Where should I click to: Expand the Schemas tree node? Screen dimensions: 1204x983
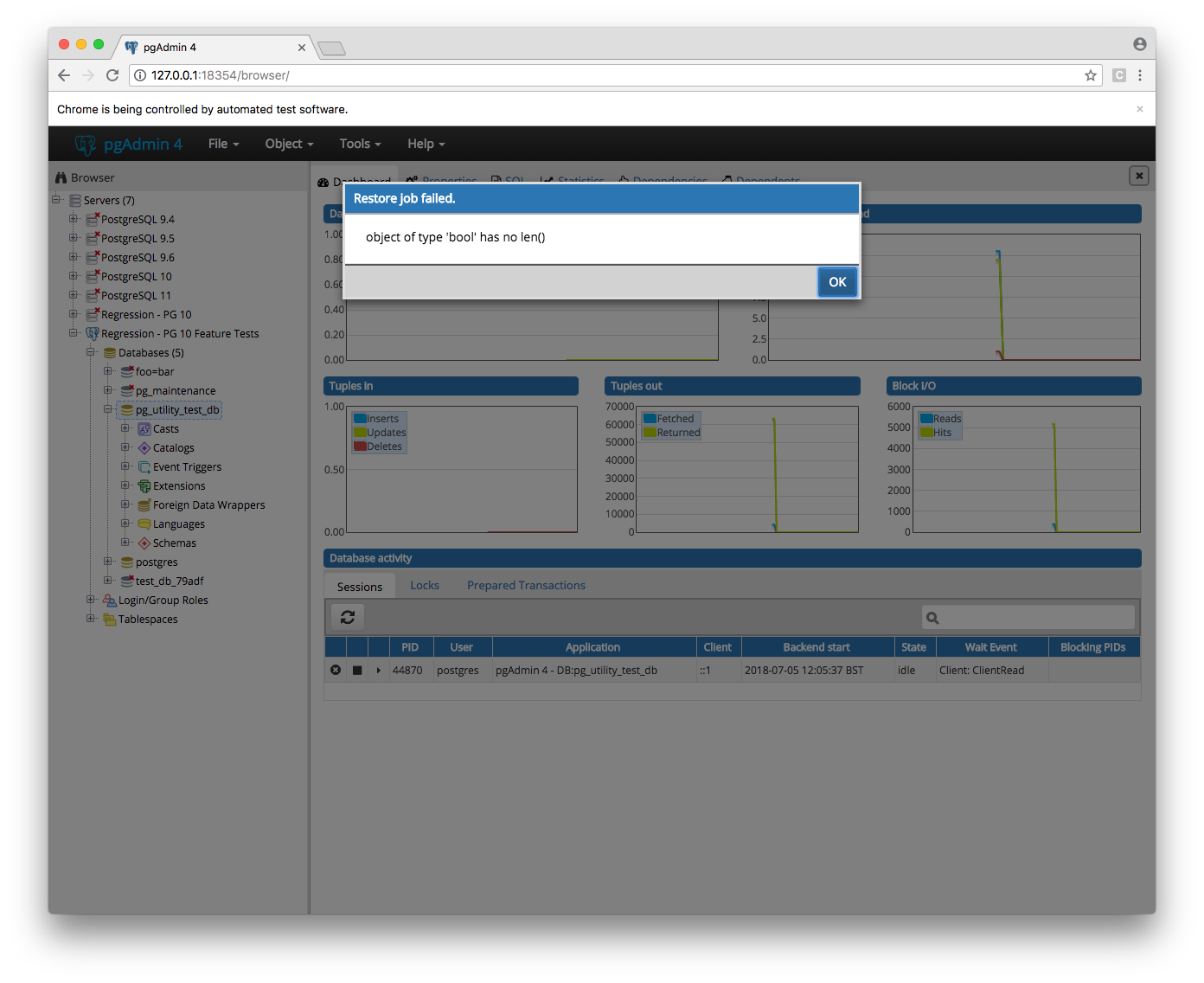125,543
